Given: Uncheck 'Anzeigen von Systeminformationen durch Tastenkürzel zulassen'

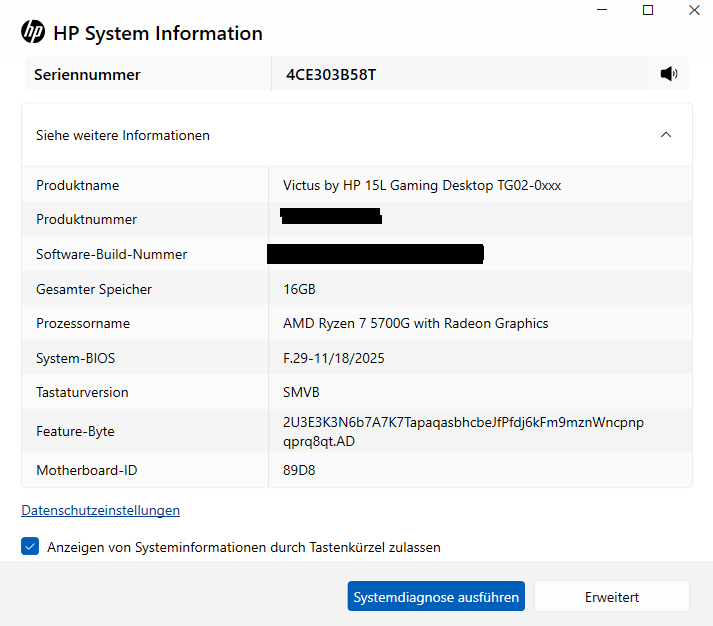Looking at the screenshot, I should point(30,546).
